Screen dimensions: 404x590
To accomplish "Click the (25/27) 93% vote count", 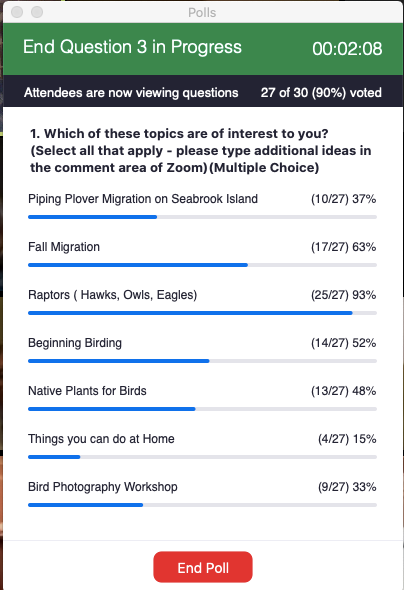I will pyautogui.click(x=343, y=295).
